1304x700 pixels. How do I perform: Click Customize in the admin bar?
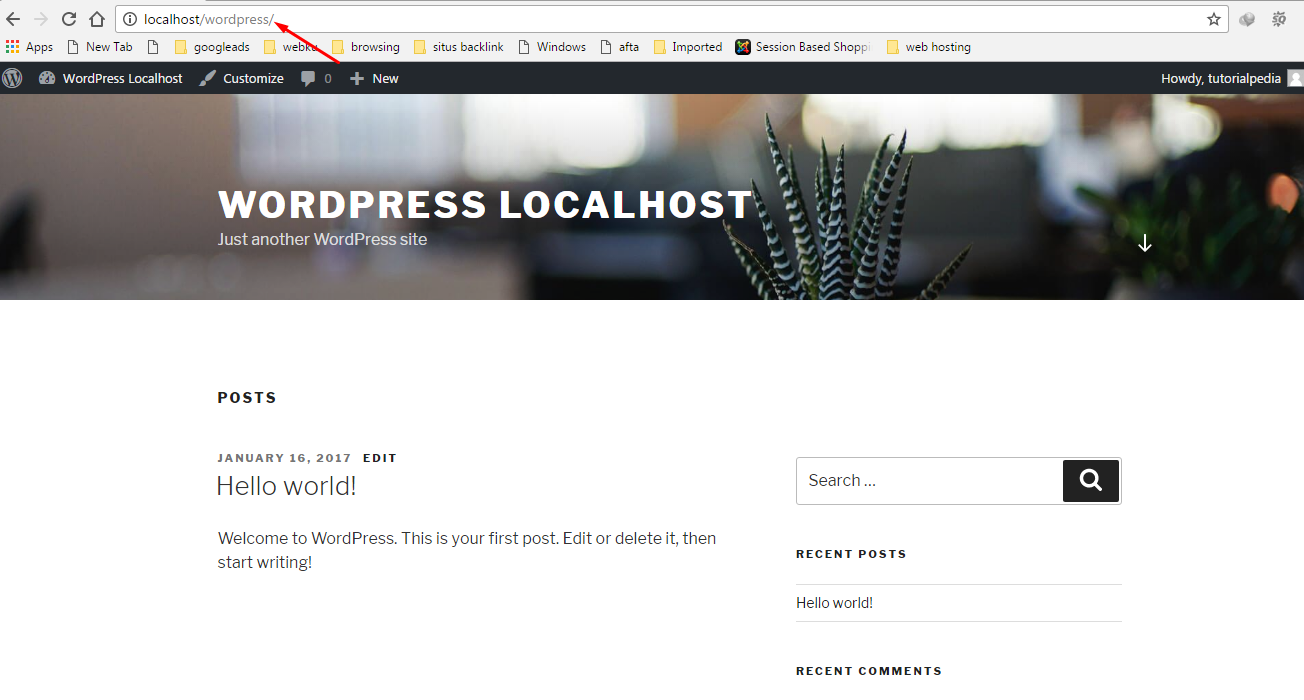[241, 78]
